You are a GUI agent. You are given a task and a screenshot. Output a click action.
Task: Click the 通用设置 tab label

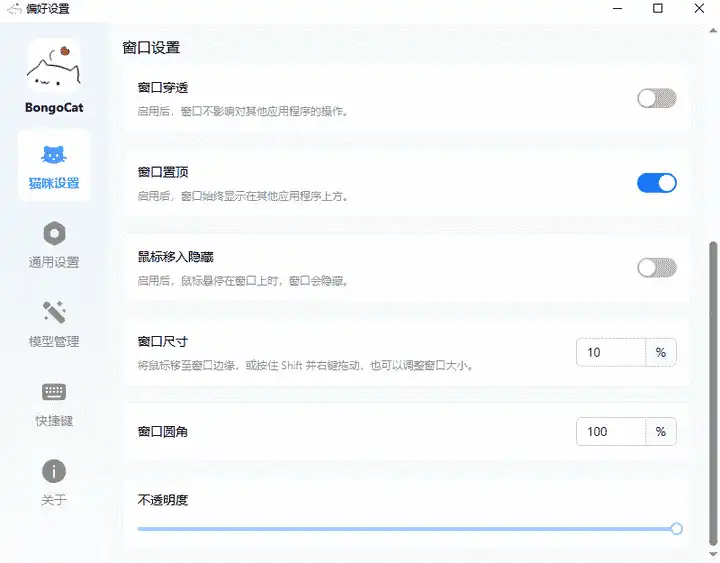click(54, 262)
